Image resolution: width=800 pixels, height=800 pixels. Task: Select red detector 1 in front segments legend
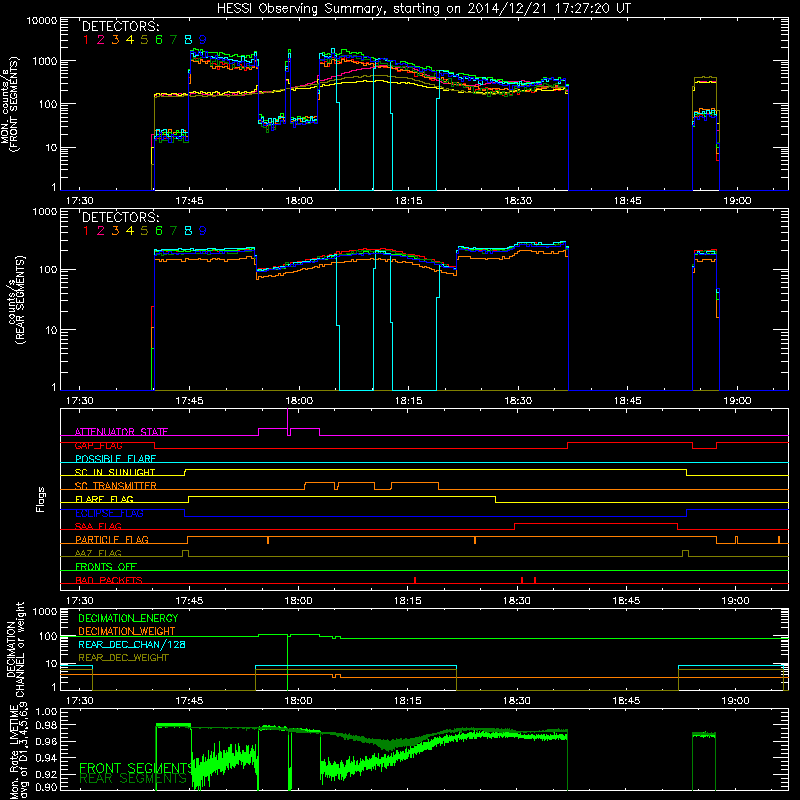click(86, 40)
